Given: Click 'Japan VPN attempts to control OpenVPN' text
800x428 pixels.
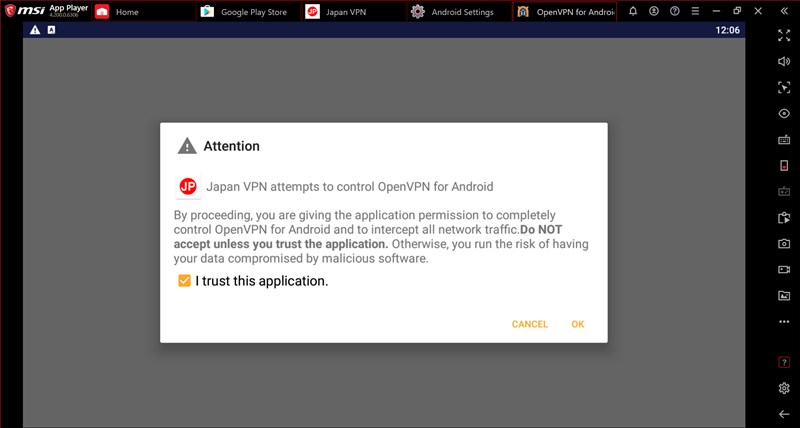Looking at the screenshot, I should pyautogui.click(x=349, y=187).
